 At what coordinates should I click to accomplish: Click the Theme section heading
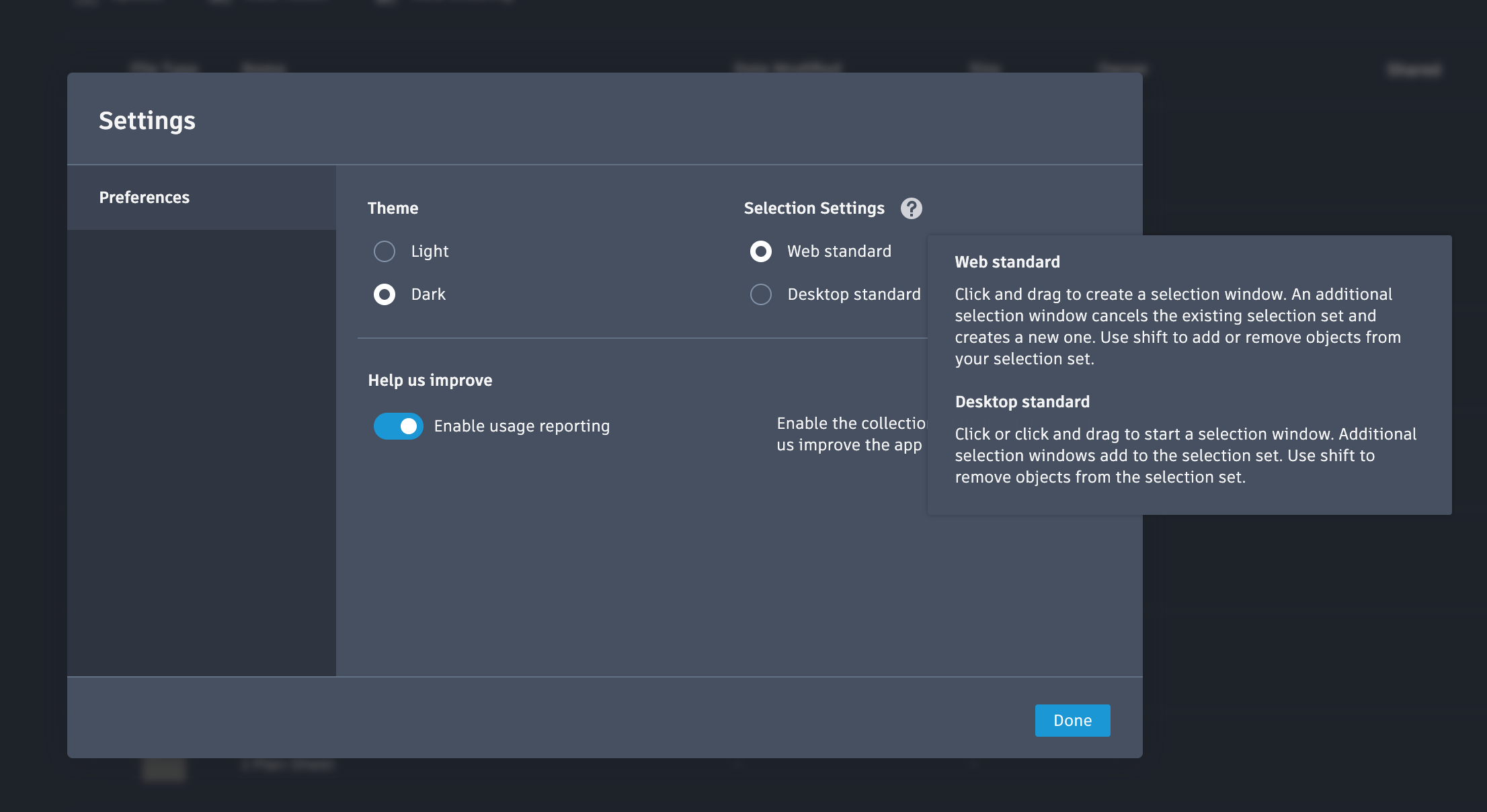393,208
